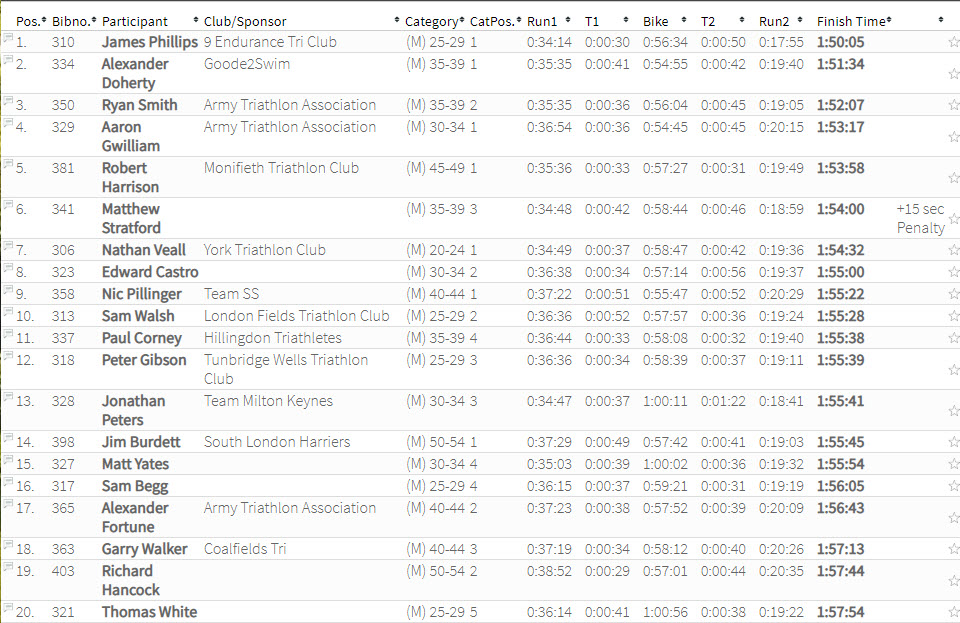This screenshot has height=623, width=960.
Task: Select participant name Nathan Veall
Action: point(144,250)
